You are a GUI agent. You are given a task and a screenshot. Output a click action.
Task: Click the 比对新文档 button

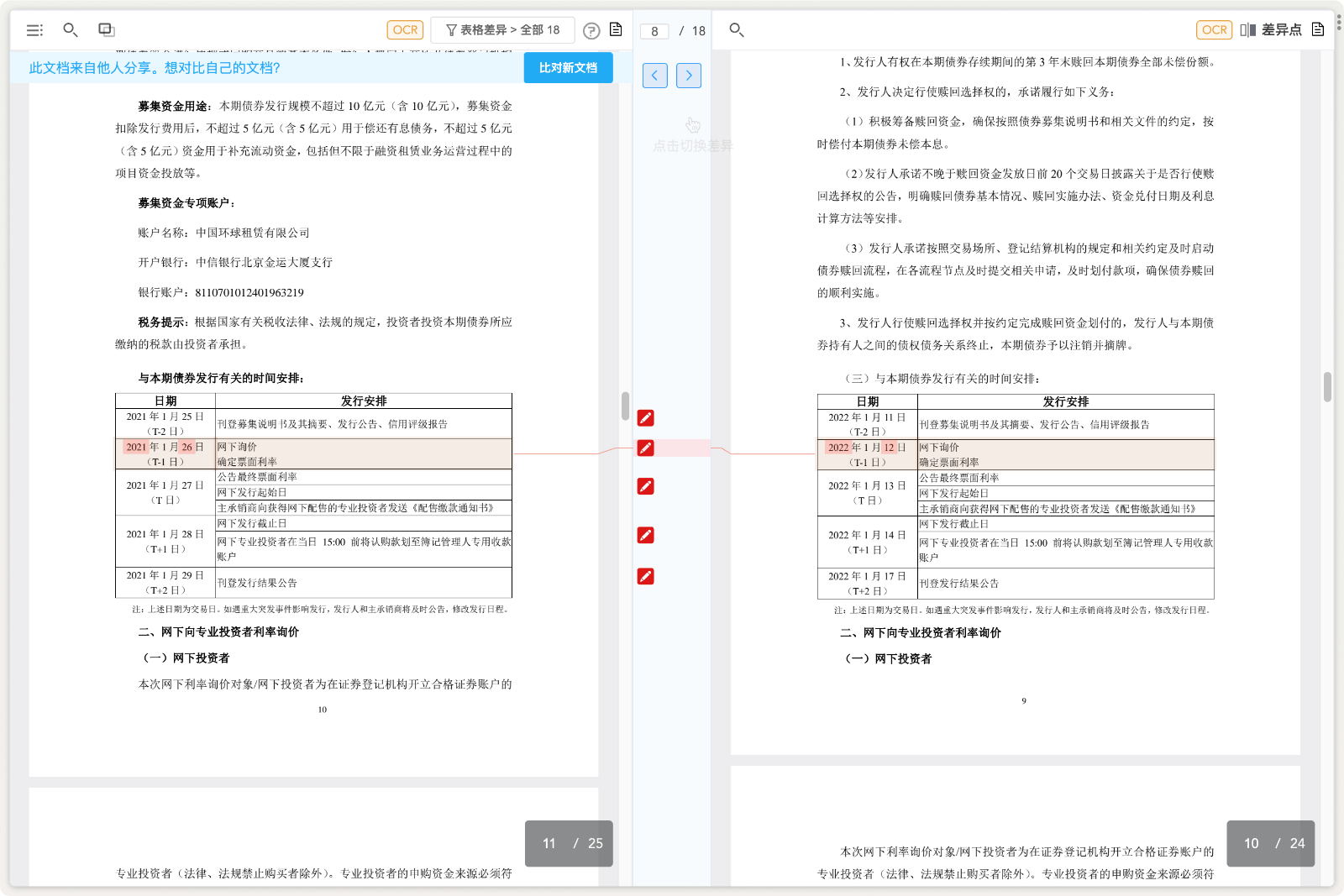(x=568, y=67)
